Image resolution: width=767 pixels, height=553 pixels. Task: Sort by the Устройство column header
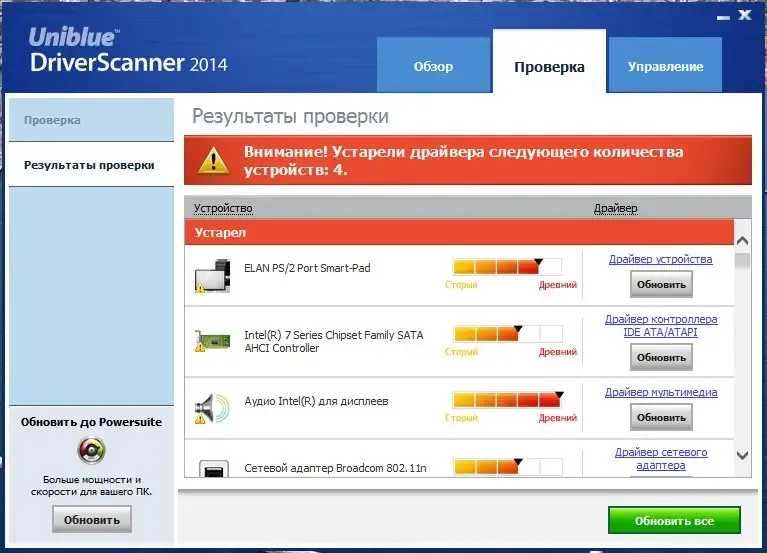[x=223, y=208]
